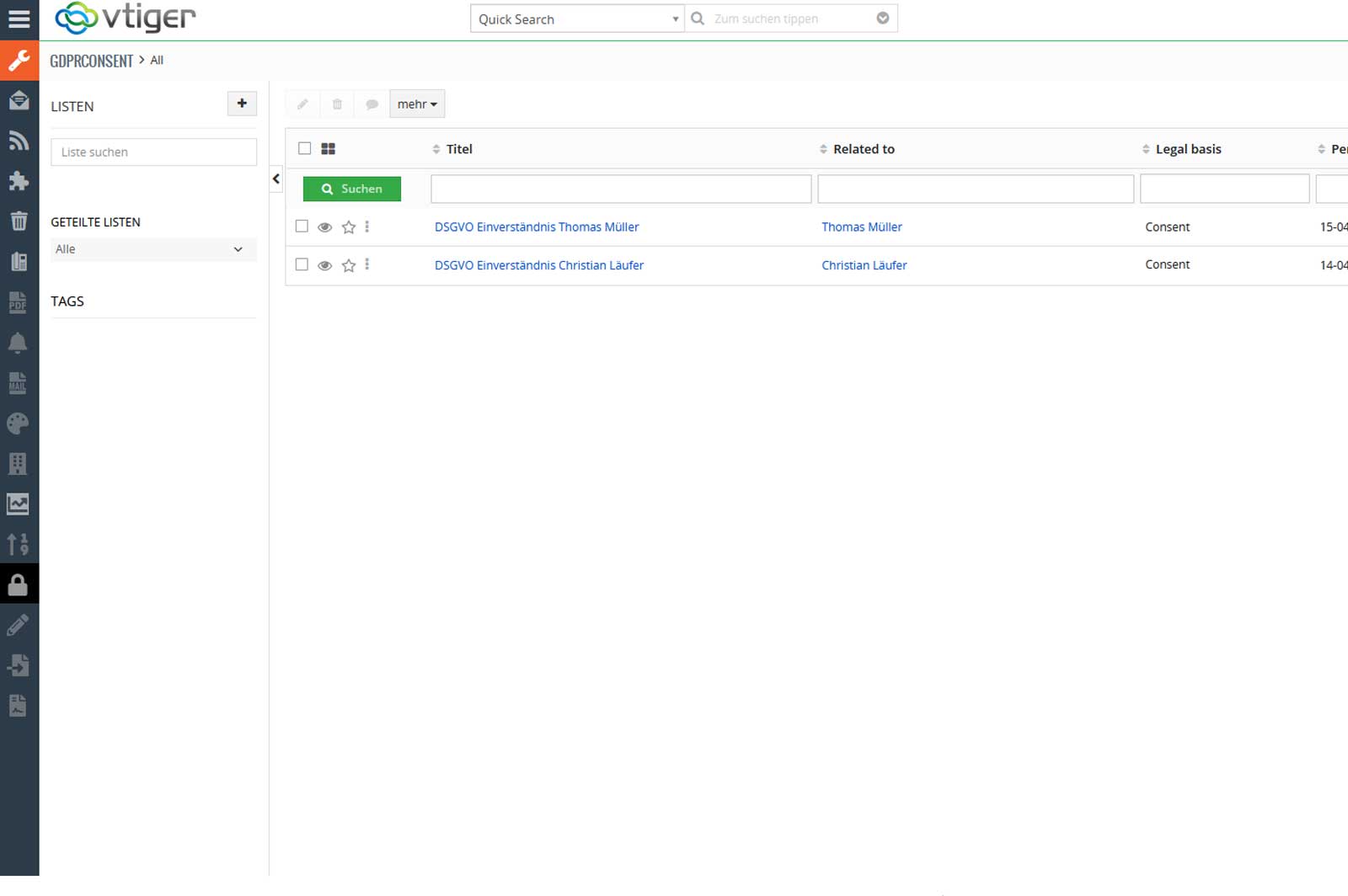1348x896 pixels.
Task: Click the RSS feed sidebar icon
Action: (19, 141)
